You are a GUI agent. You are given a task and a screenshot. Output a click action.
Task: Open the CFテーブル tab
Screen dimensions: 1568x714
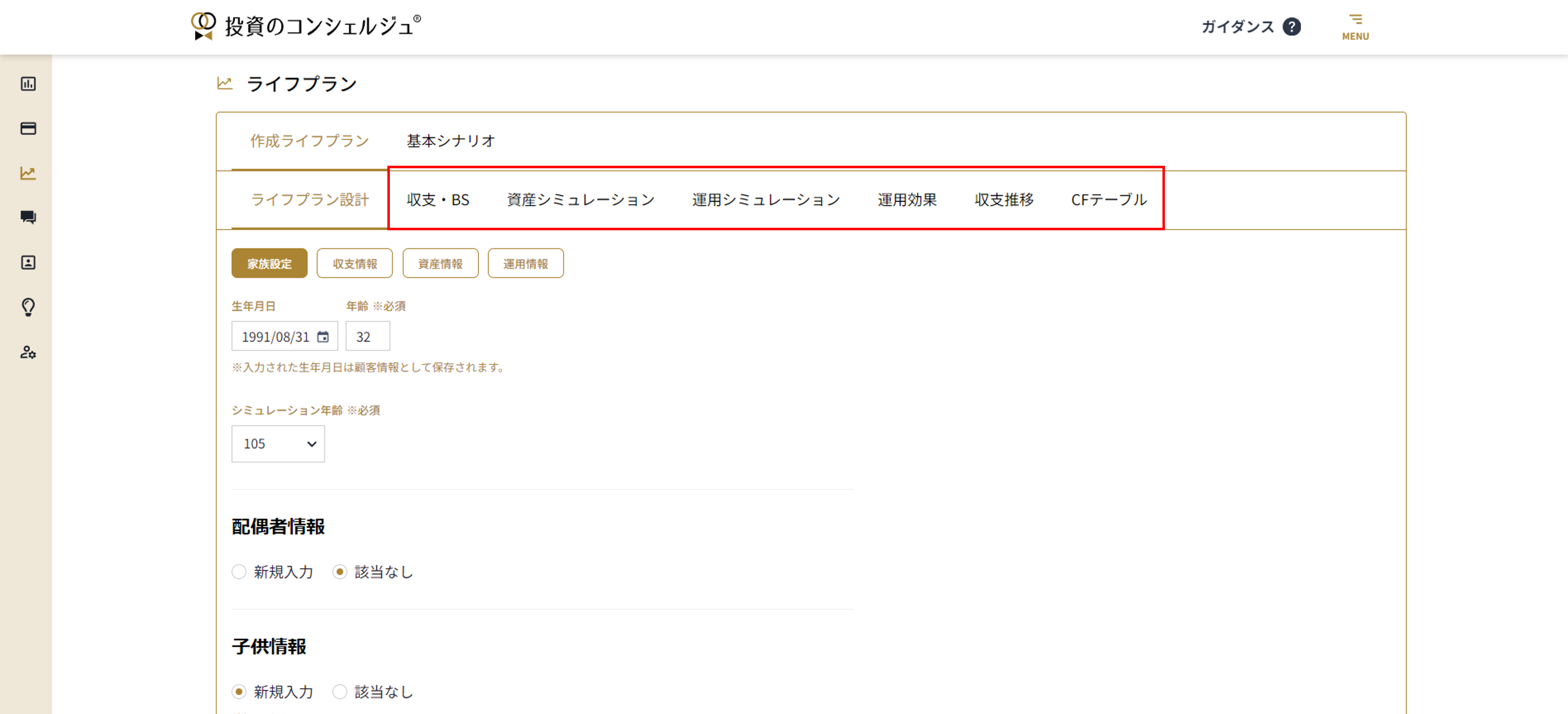coord(1108,200)
